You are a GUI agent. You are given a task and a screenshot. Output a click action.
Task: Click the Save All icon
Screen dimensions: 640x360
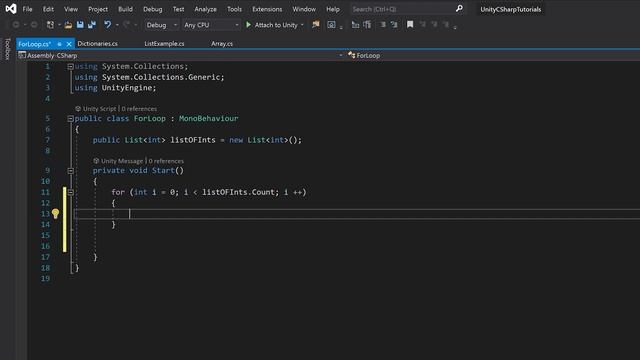tap(92, 25)
